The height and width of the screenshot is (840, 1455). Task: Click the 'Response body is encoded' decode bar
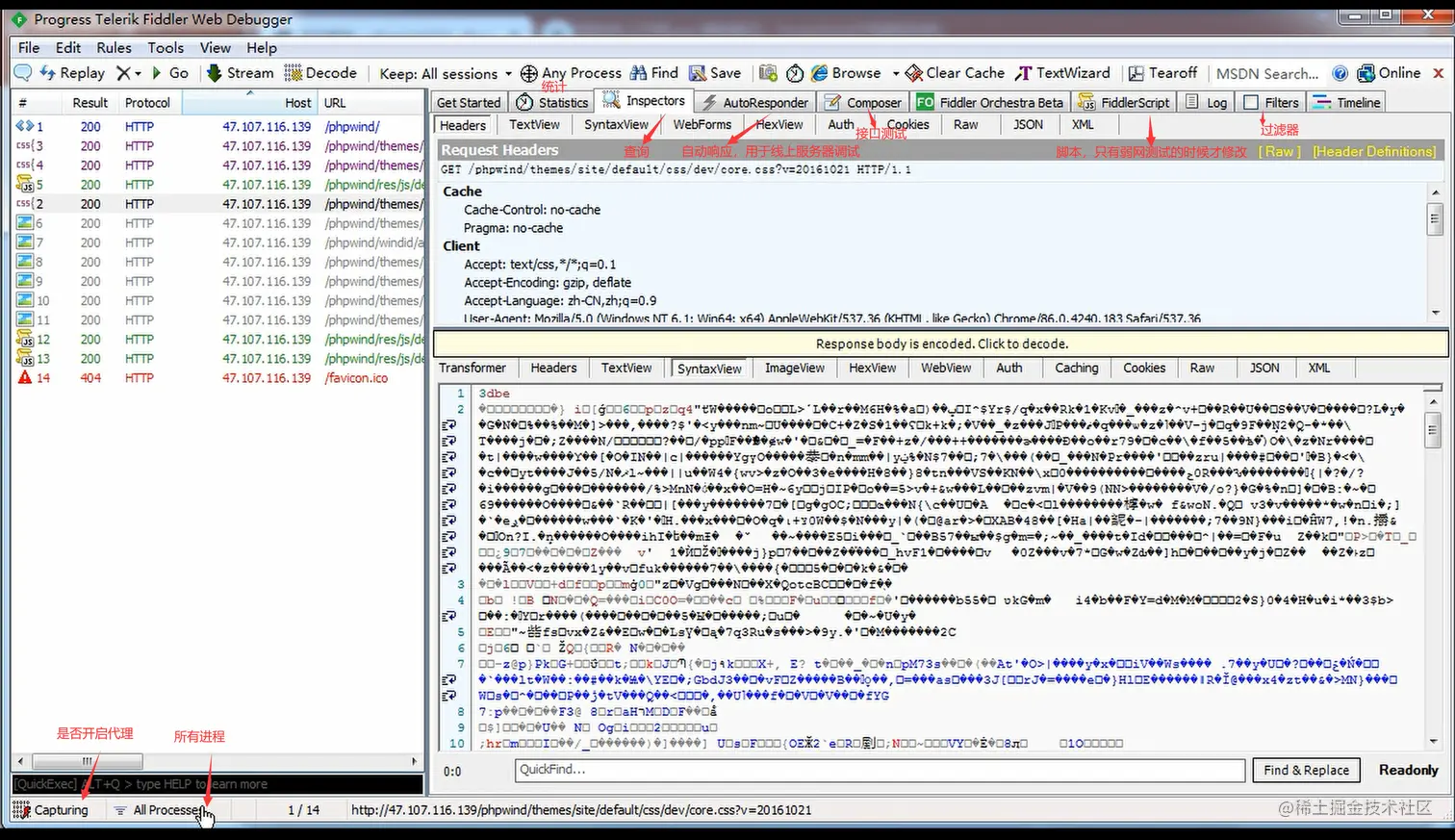click(x=941, y=344)
